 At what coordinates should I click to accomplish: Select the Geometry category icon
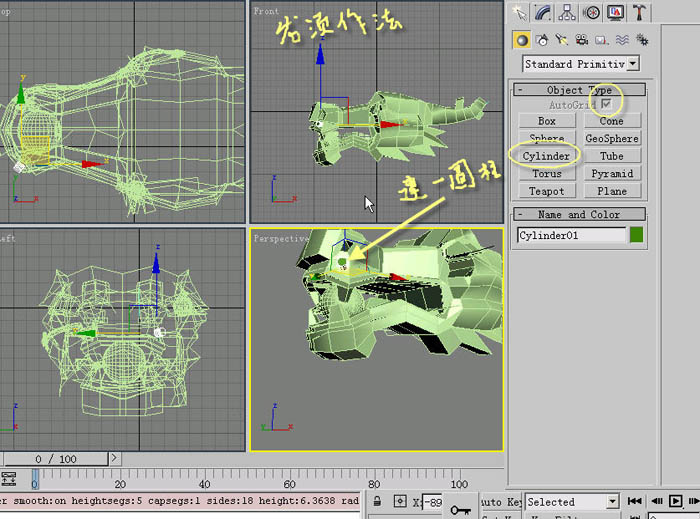[521, 40]
